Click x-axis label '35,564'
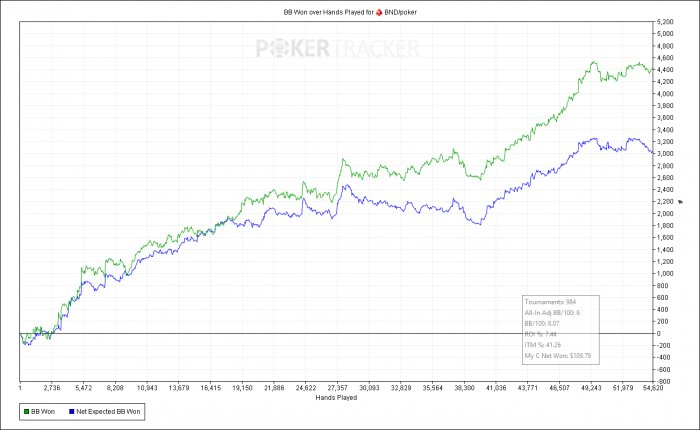This screenshot has height=430, width=700. pyautogui.click(x=432, y=388)
